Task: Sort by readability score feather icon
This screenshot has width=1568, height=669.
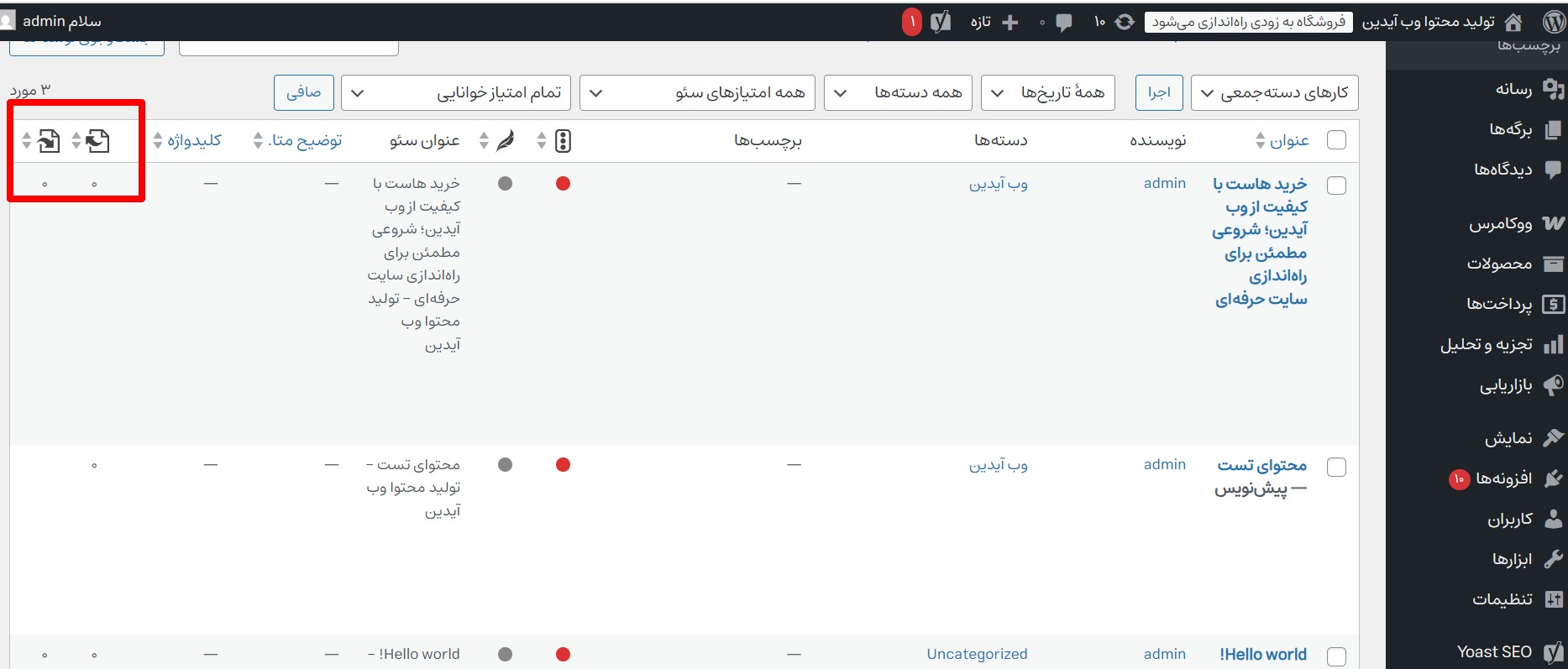Action: click(505, 141)
